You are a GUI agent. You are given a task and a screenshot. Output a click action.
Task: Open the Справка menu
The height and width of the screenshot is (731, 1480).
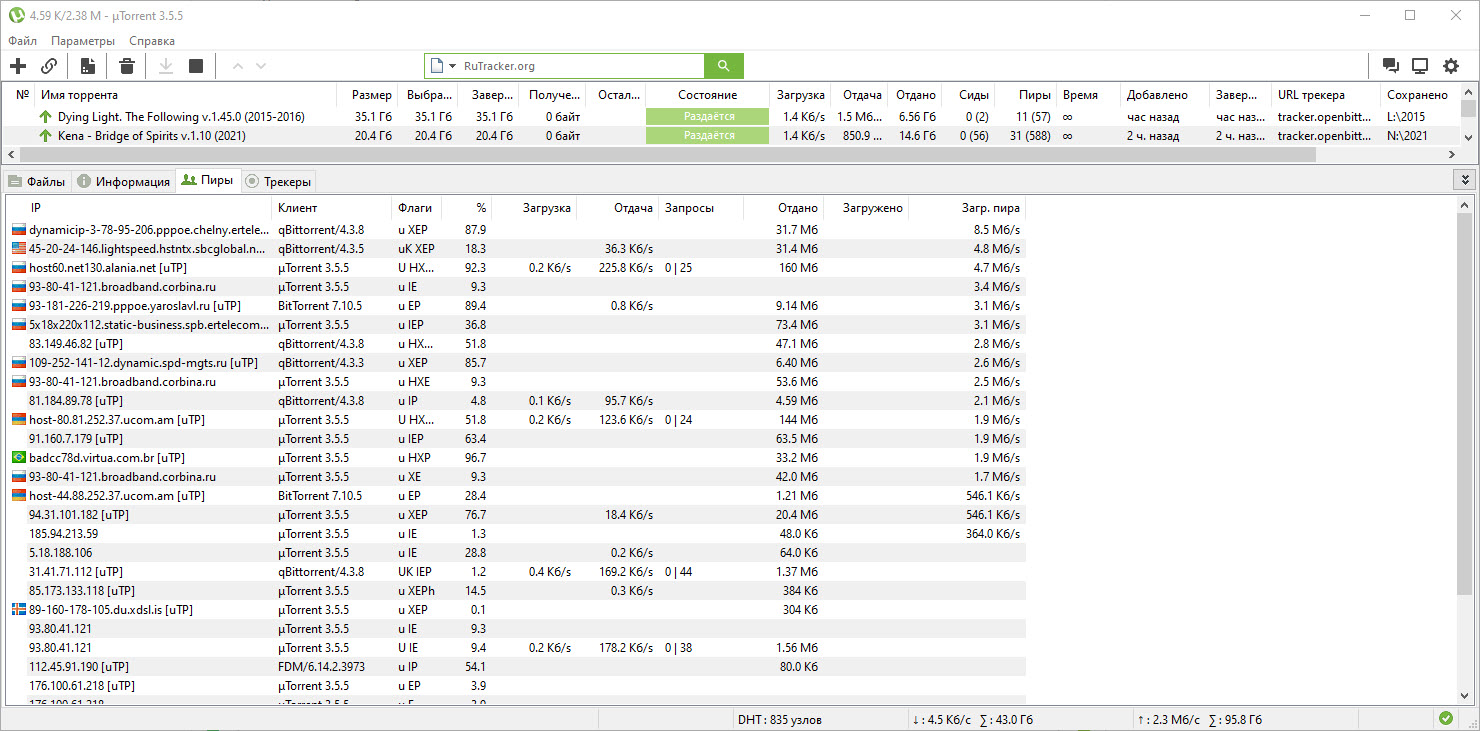tap(152, 41)
